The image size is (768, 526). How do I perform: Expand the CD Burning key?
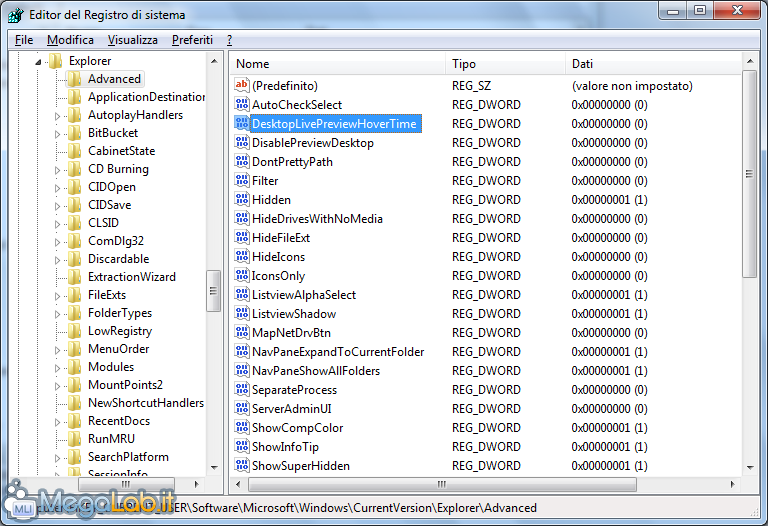[57, 170]
